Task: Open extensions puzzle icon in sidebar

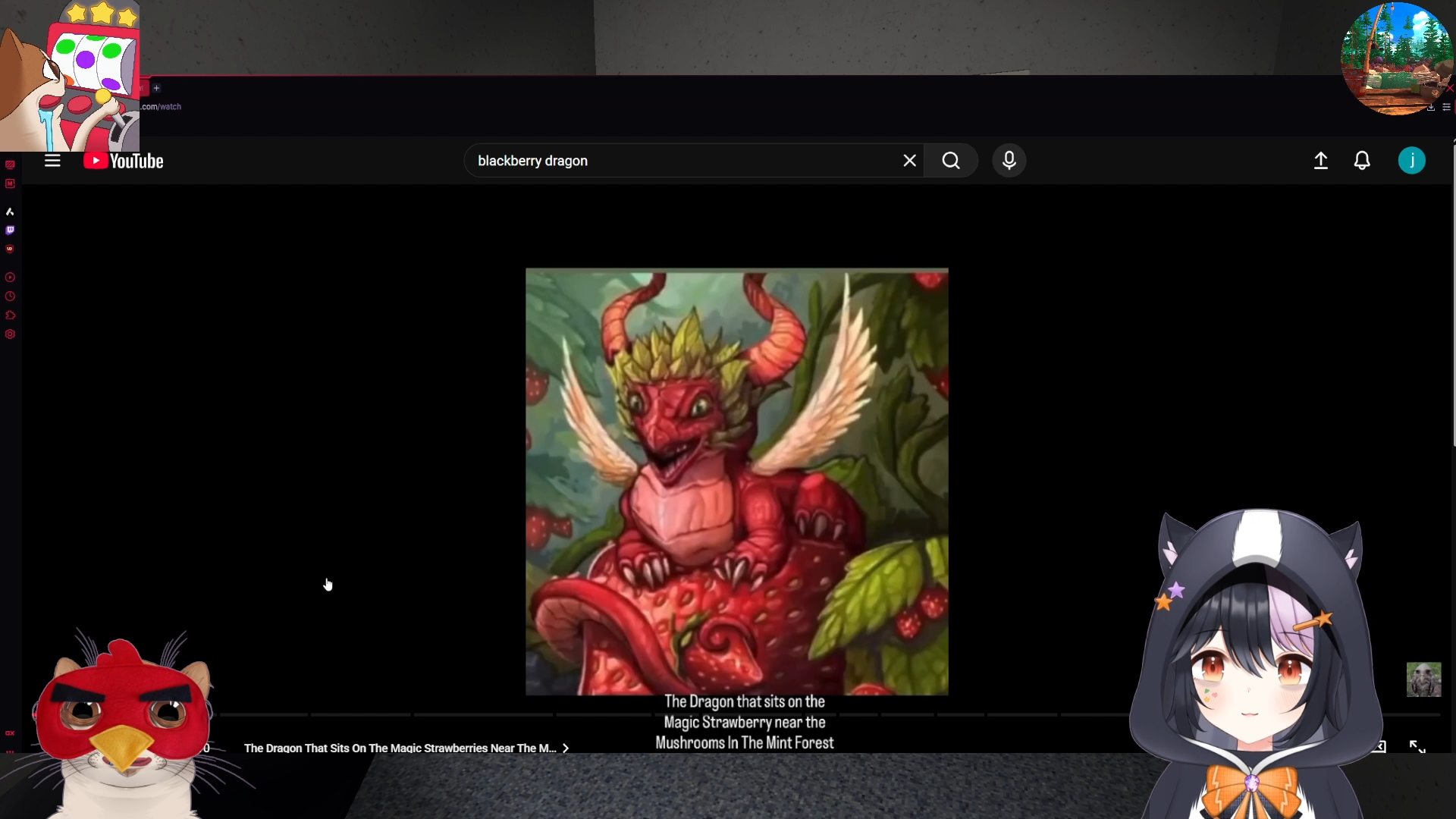Action: tap(10, 315)
